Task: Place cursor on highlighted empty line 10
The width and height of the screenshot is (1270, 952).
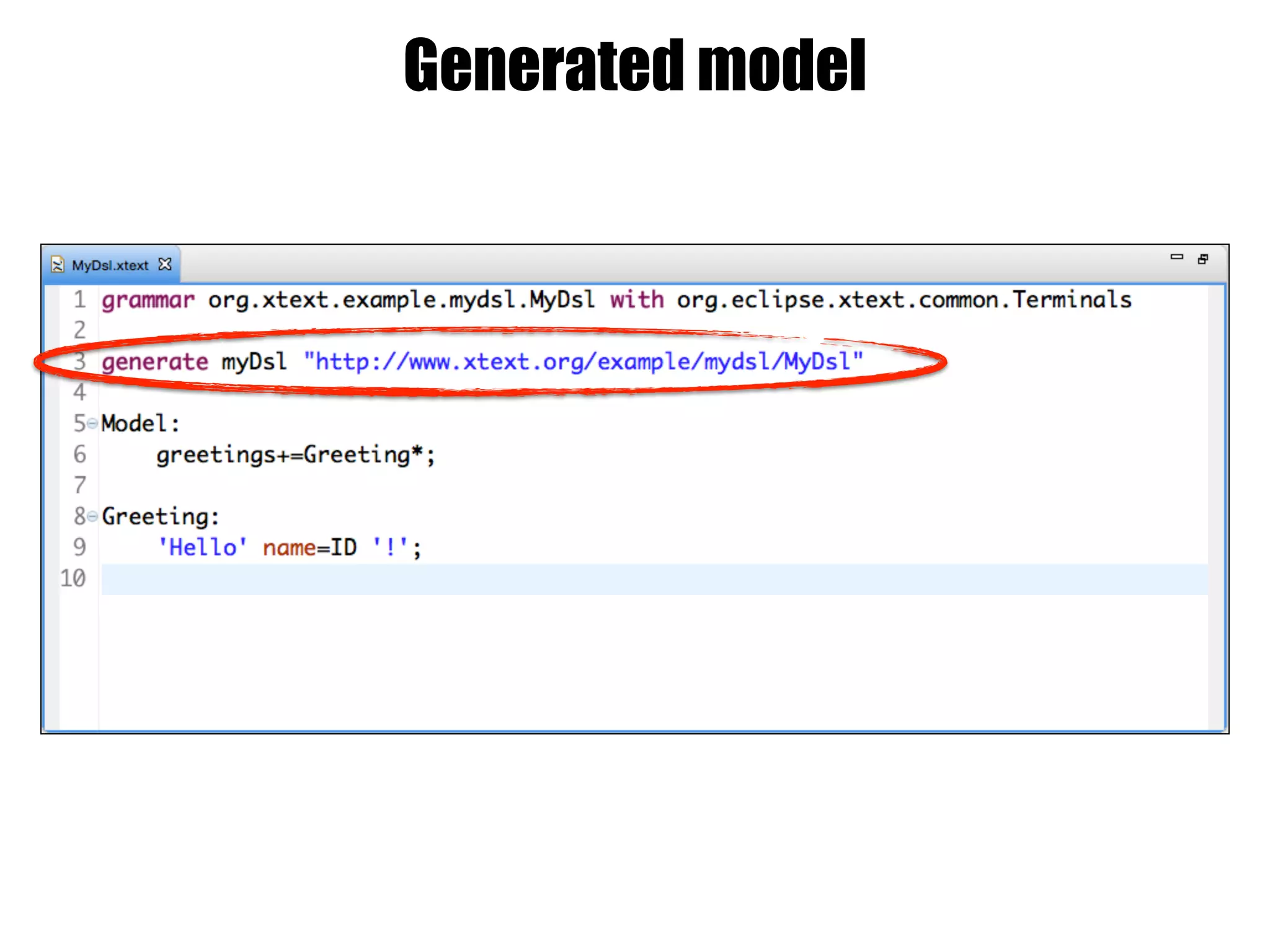Action: 620,580
